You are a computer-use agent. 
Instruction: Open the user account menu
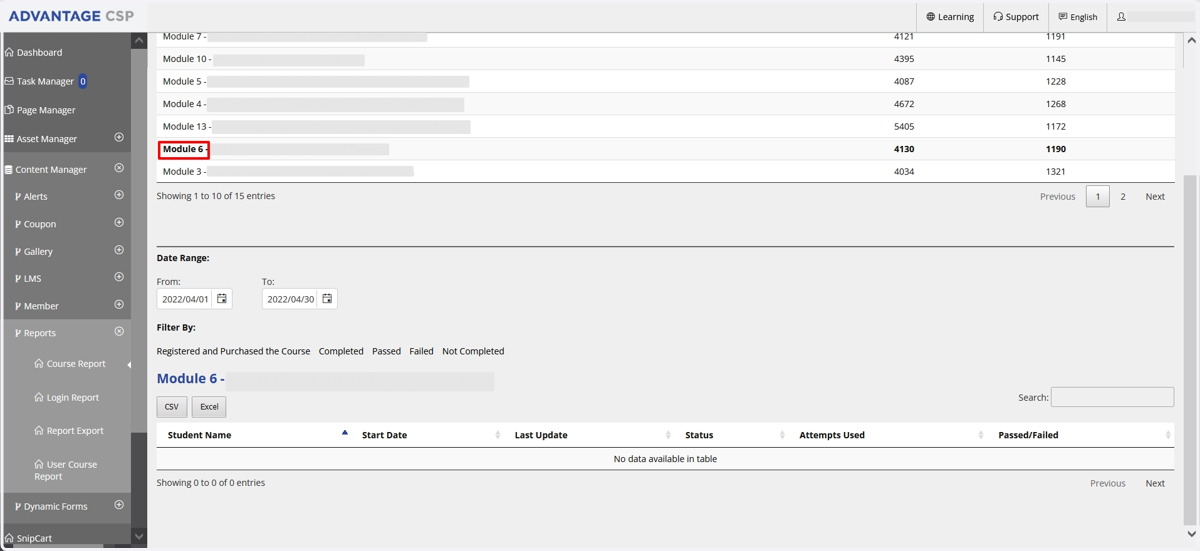[1155, 17]
